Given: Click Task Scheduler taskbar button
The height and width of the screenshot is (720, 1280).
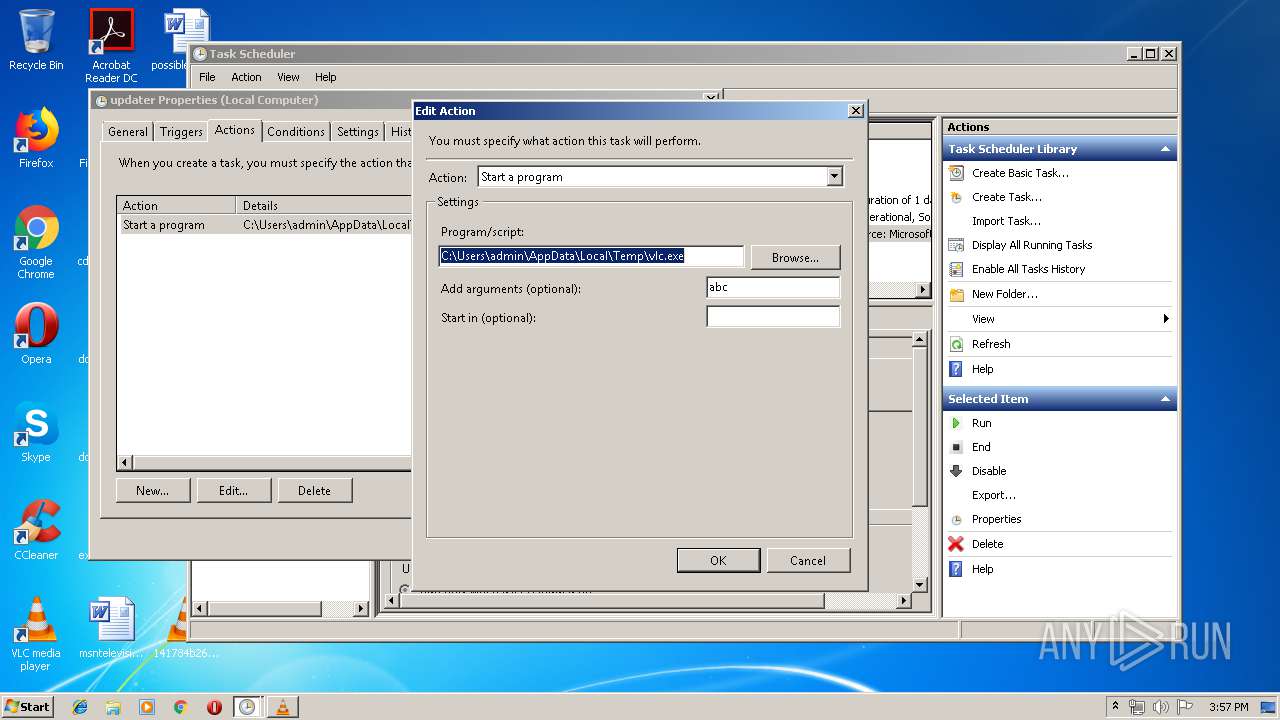Looking at the screenshot, I should (247, 707).
